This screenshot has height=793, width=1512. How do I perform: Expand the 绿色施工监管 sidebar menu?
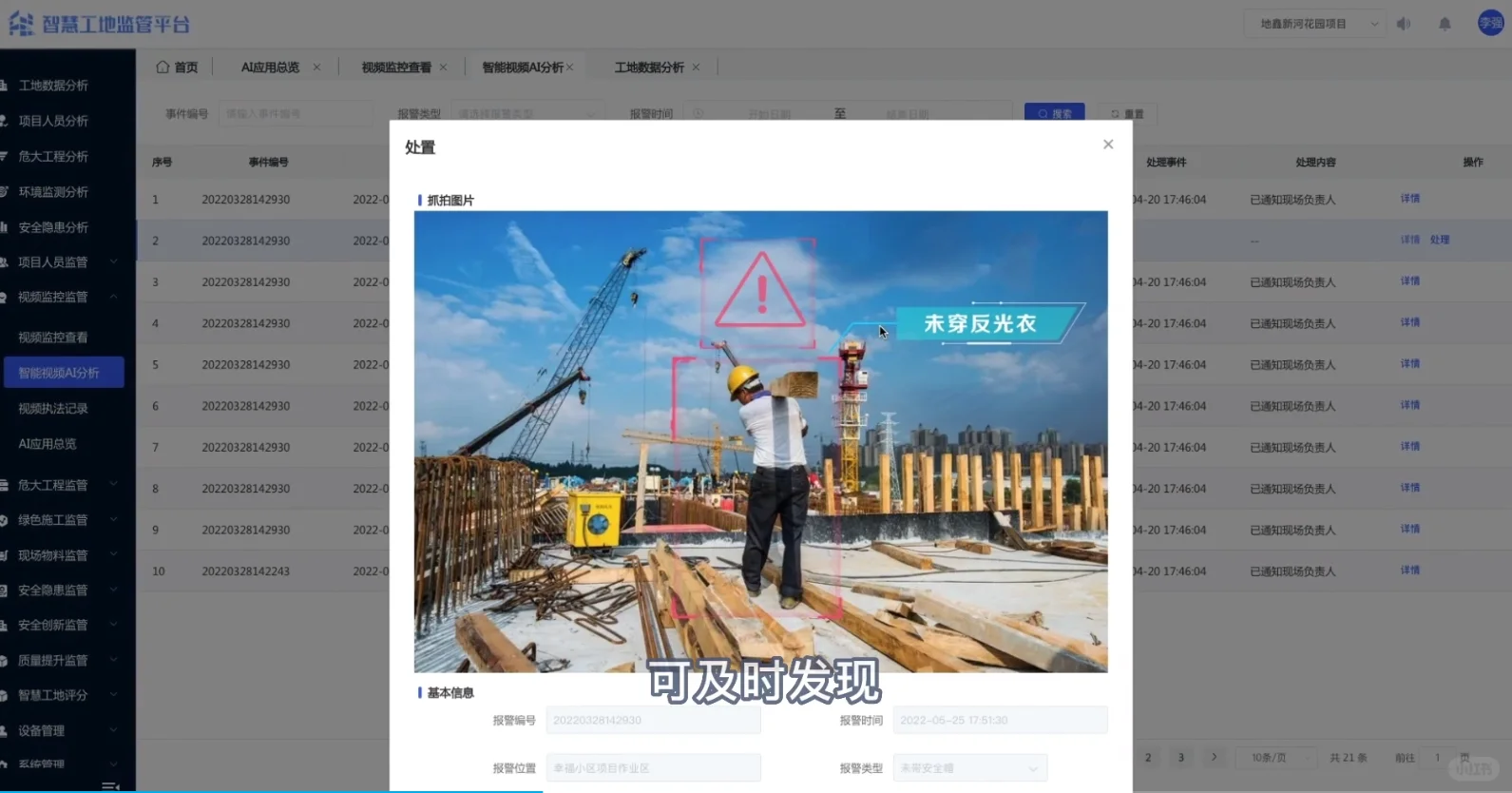[113, 520]
